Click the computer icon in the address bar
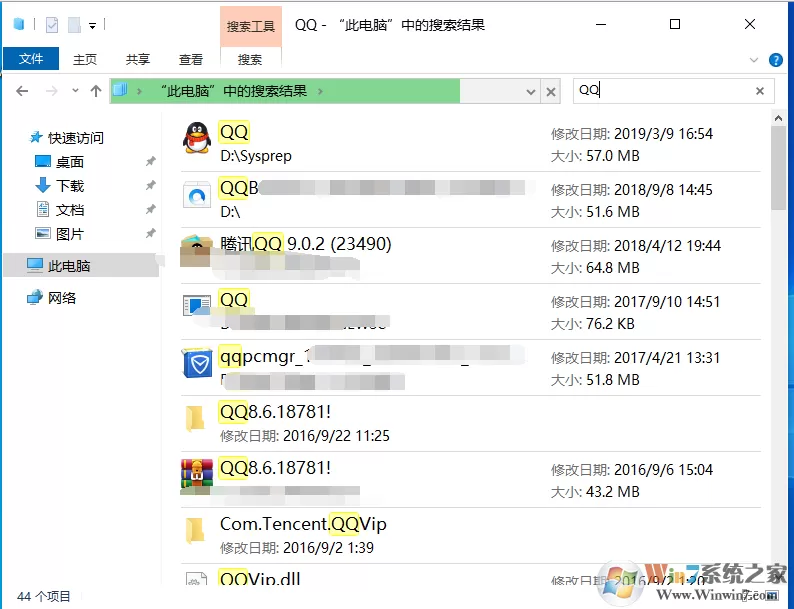794x609 pixels. (x=120, y=91)
